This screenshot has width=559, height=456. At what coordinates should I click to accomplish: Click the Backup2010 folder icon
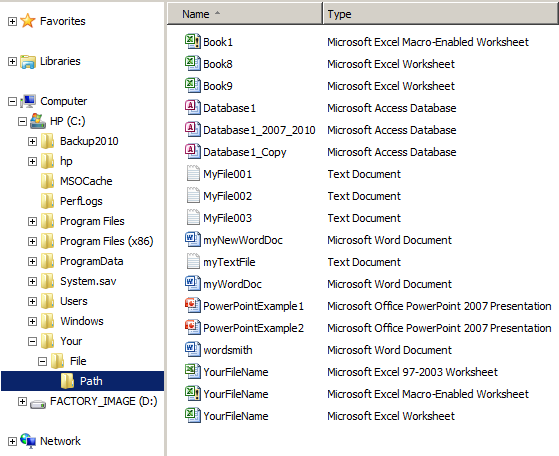(47, 141)
